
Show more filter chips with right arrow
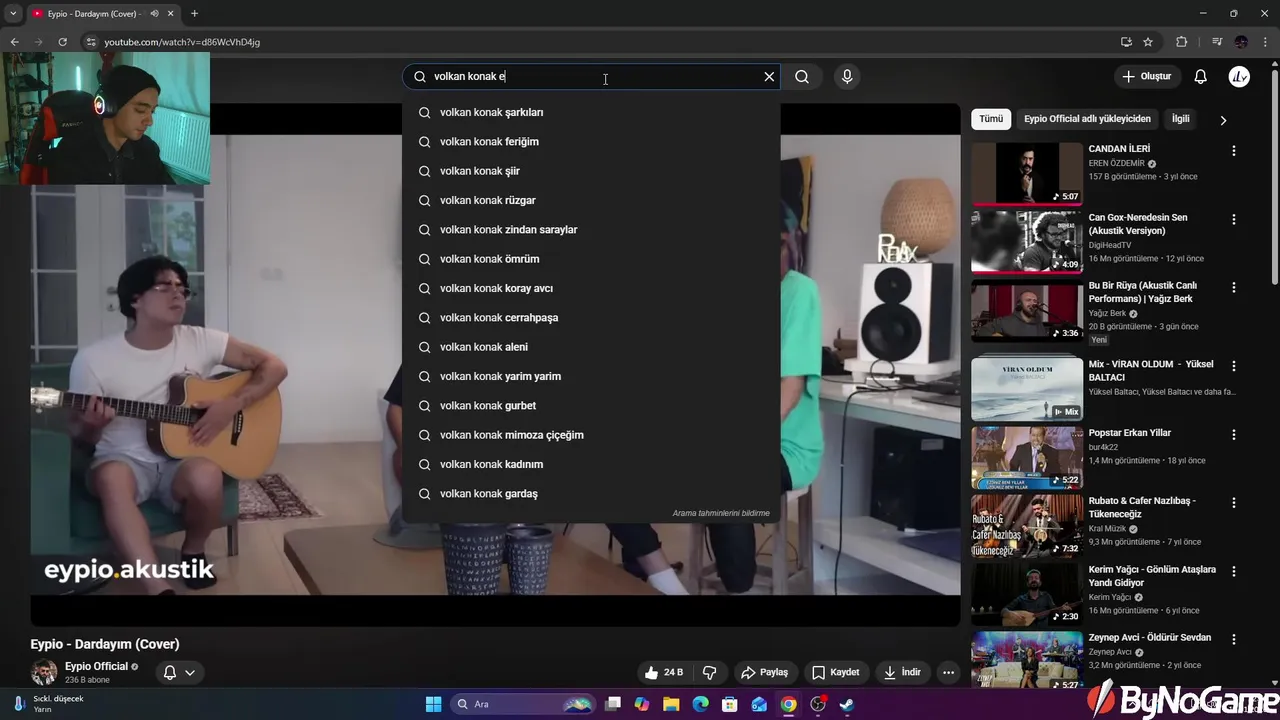pyautogui.click(x=1223, y=120)
